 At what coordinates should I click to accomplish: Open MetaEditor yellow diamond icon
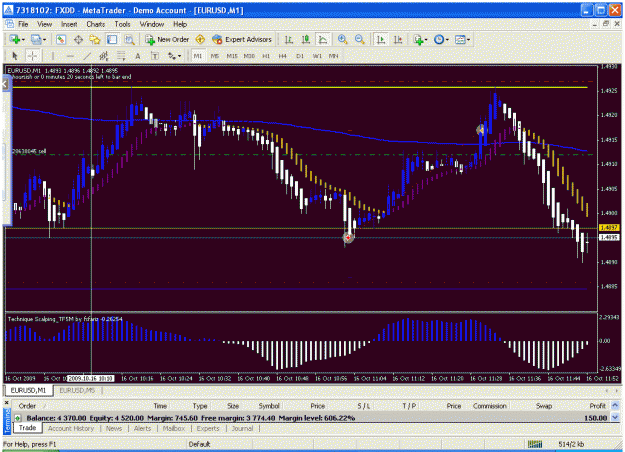(x=200, y=39)
